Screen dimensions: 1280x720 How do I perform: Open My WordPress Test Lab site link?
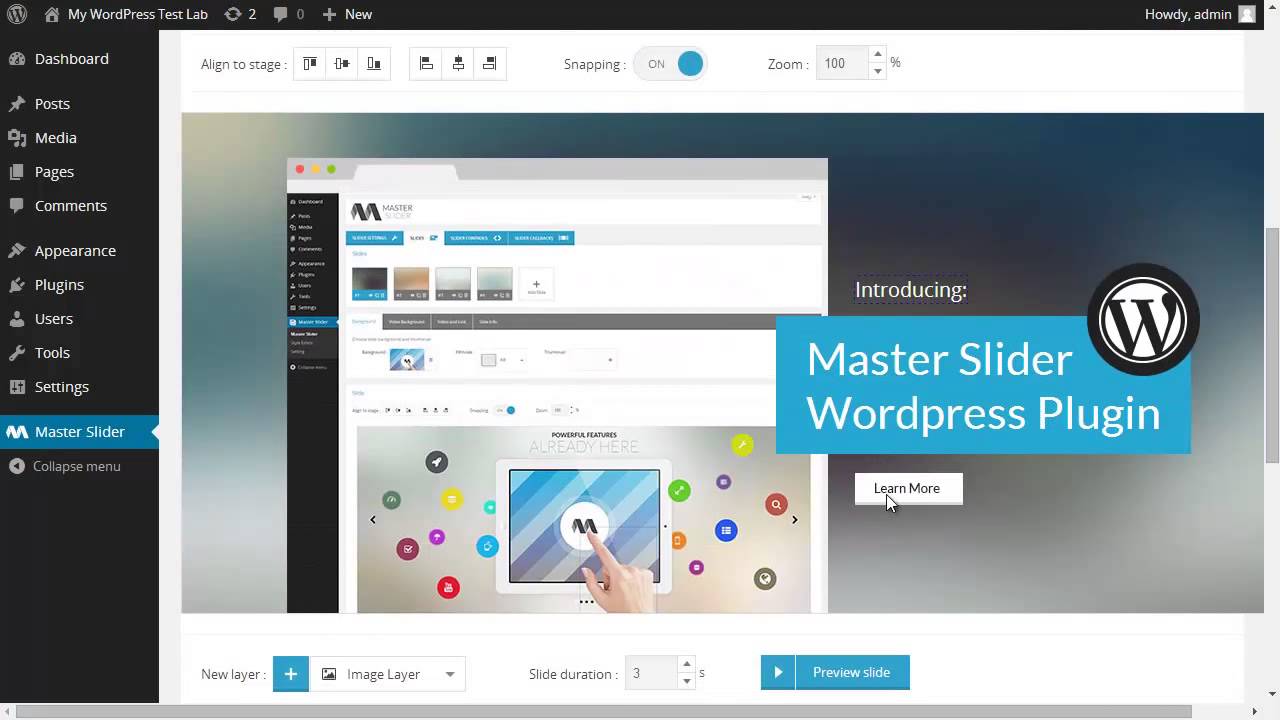click(126, 14)
